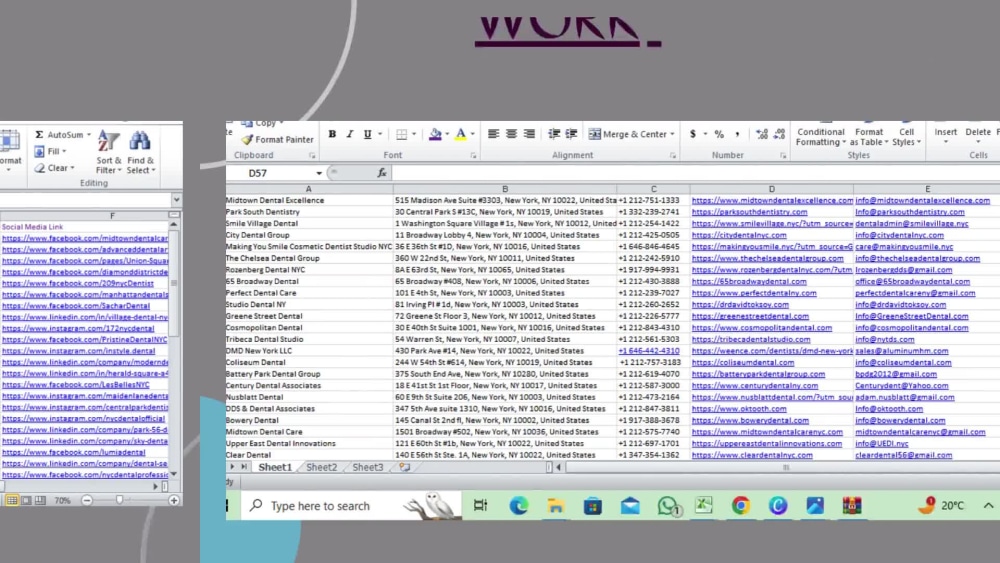Select Page Layout view in left window
The width and height of the screenshot is (1000, 563).
click(26, 501)
